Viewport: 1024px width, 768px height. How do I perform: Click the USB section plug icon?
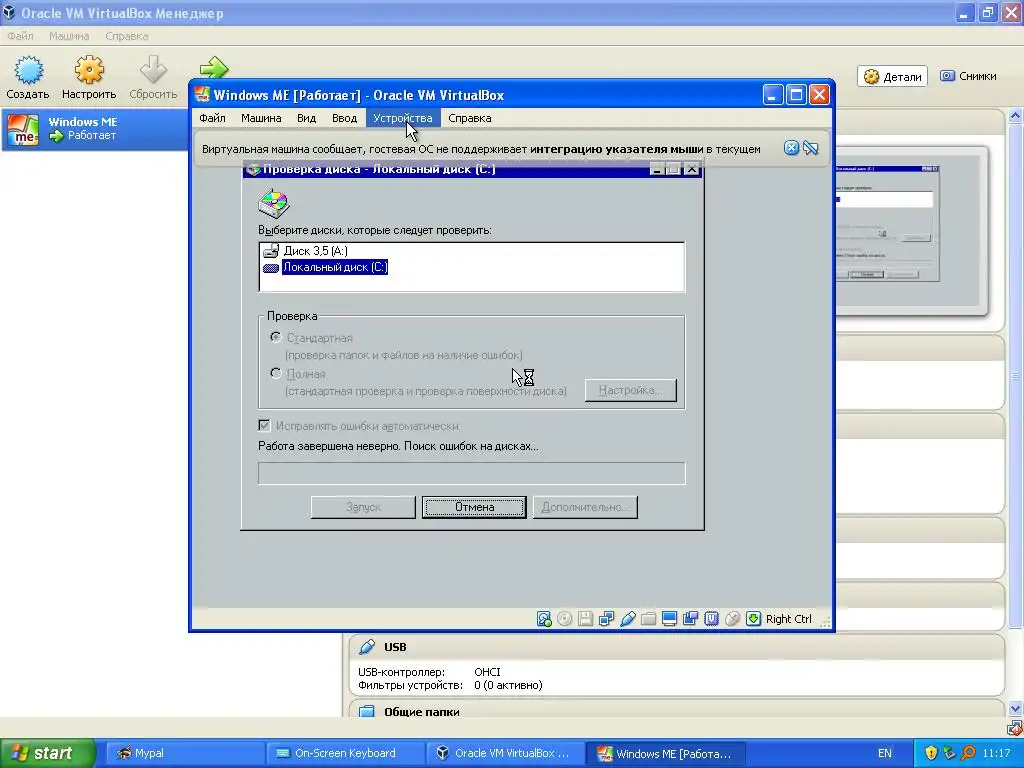pos(367,647)
